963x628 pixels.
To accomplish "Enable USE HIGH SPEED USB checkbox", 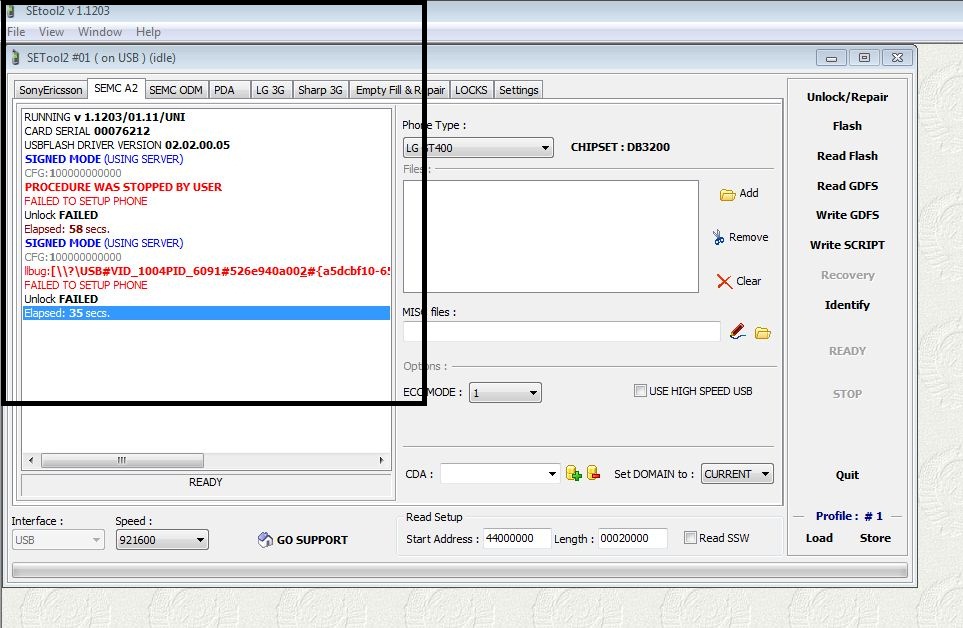I will [x=640, y=390].
